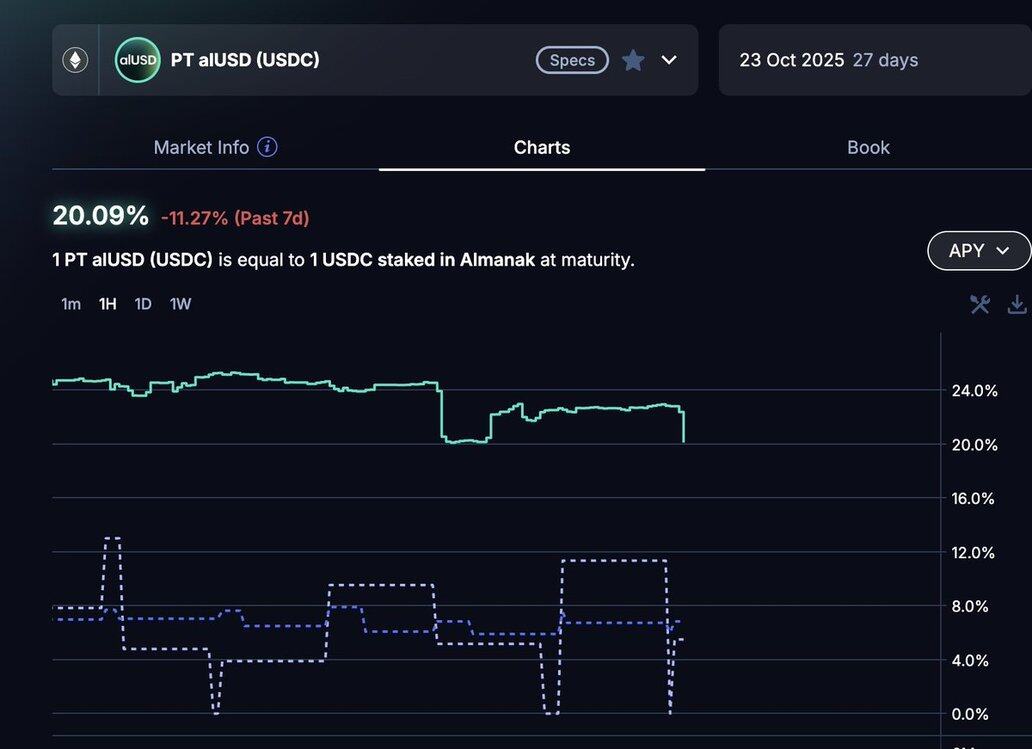The image size is (1032, 749).
Task: Click the 0.0% axis label
Action: pos(970,714)
